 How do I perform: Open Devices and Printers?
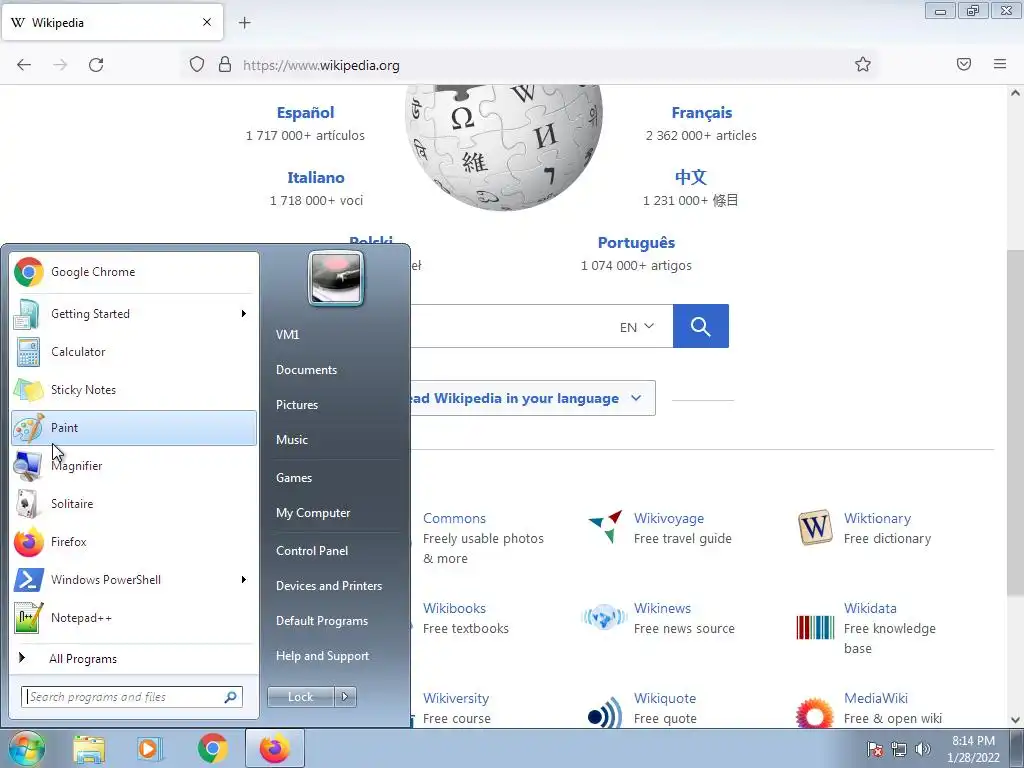click(329, 586)
